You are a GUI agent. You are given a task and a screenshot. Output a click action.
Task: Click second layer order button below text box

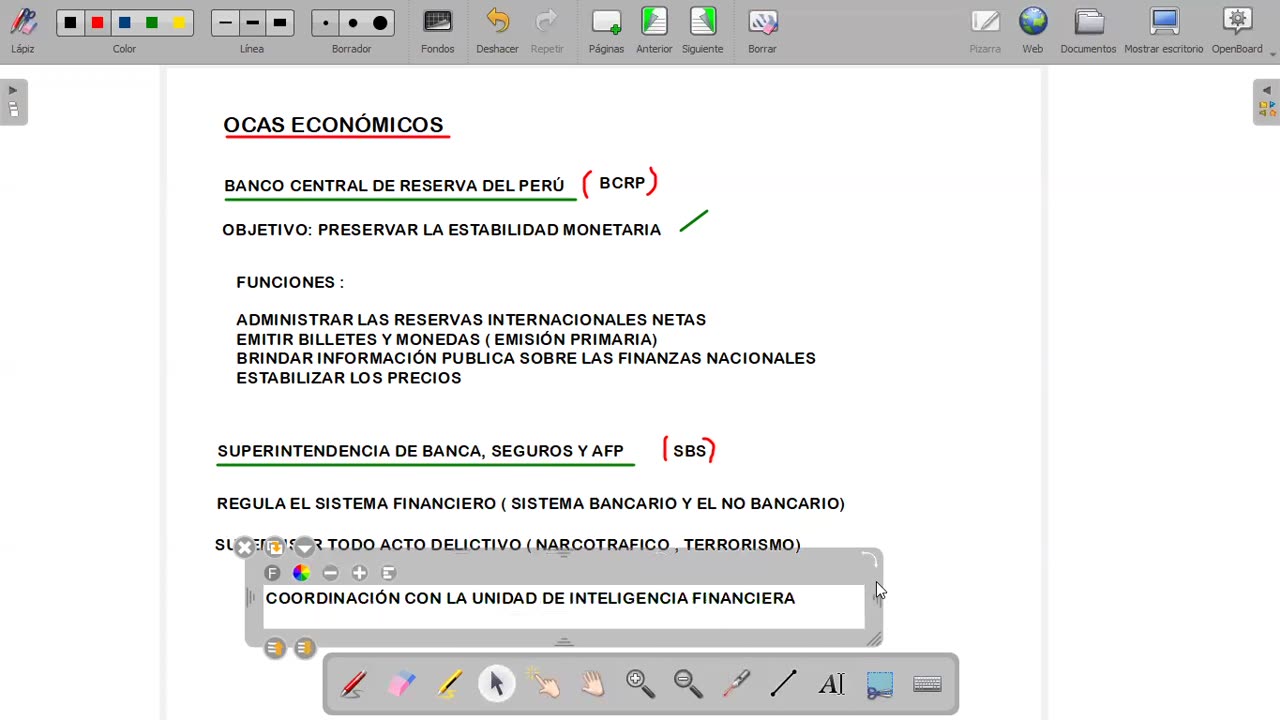[305, 648]
